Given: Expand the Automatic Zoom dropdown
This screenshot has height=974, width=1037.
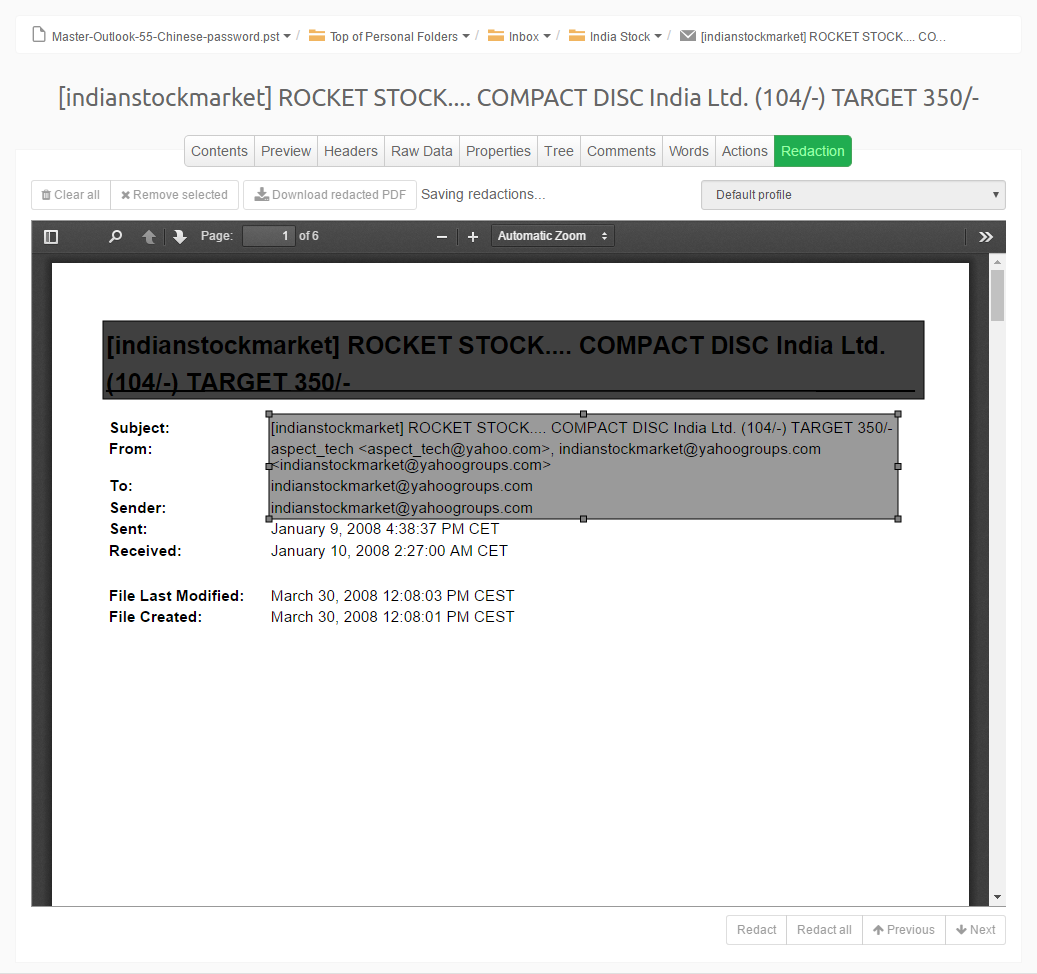Looking at the screenshot, I should click(x=553, y=236).
